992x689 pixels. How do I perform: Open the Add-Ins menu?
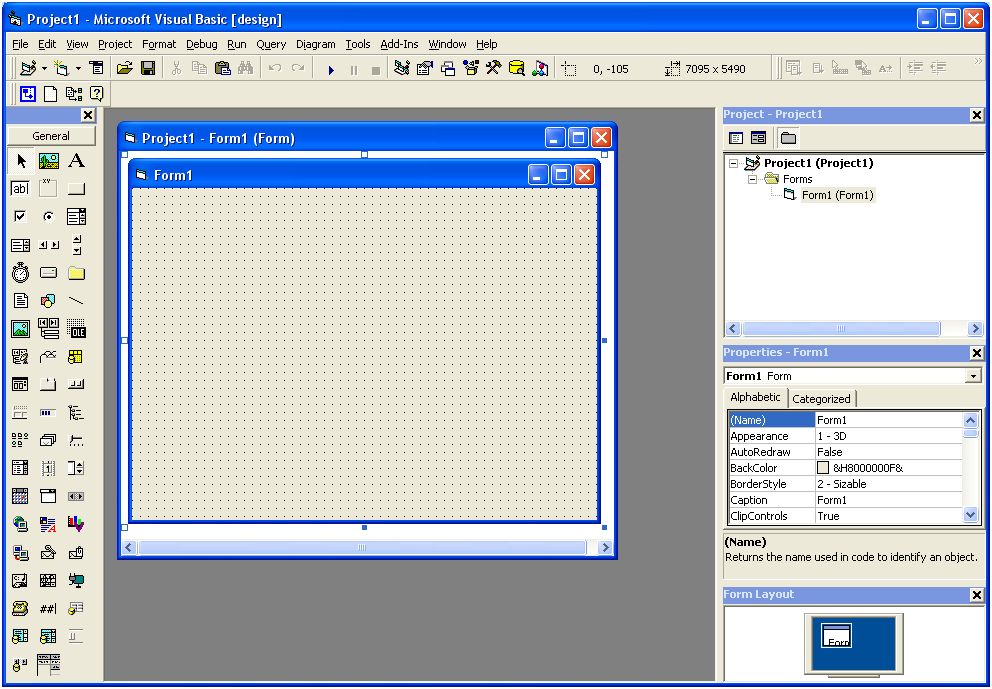coord(399,44)
